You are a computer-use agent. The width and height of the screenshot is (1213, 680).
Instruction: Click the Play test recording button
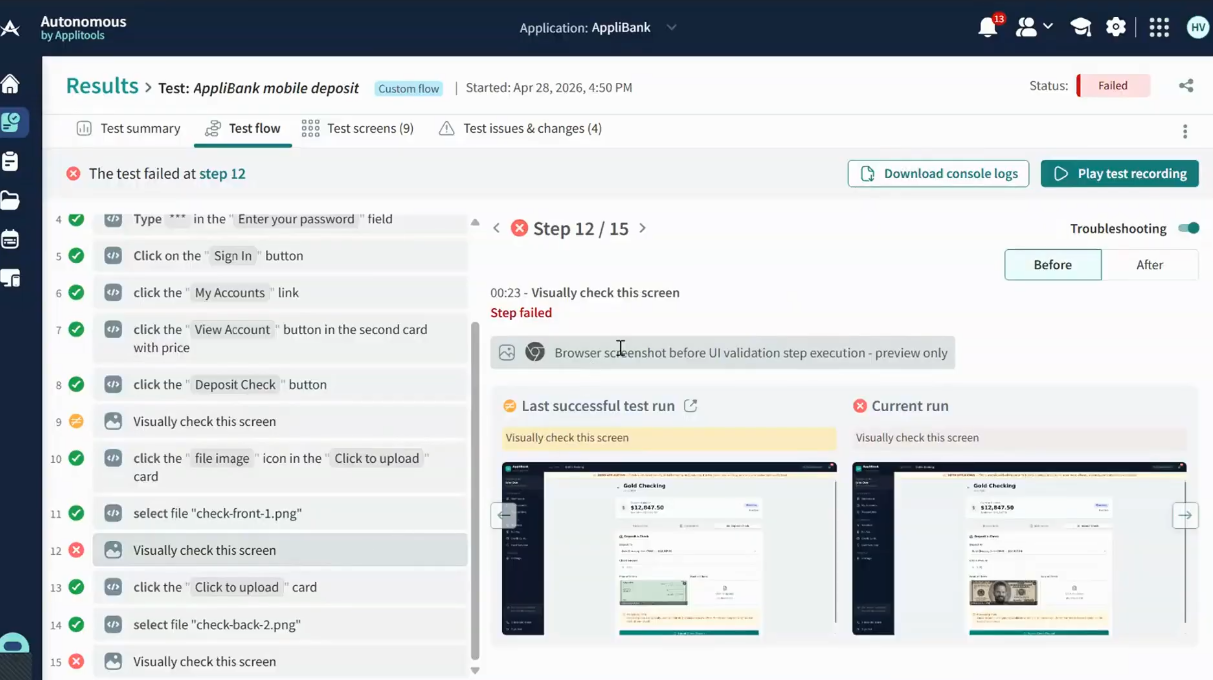[1119, 173]
